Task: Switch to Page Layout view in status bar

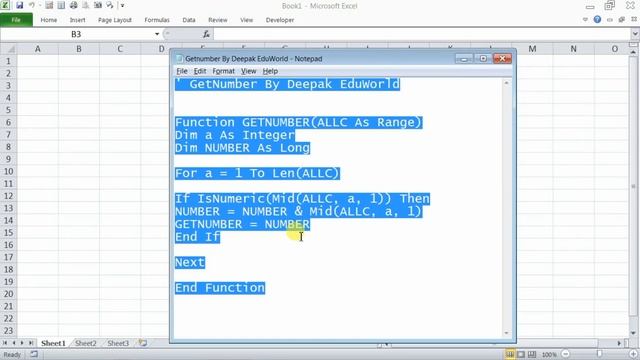Action: pyautogui.click(x=521, y=354)
